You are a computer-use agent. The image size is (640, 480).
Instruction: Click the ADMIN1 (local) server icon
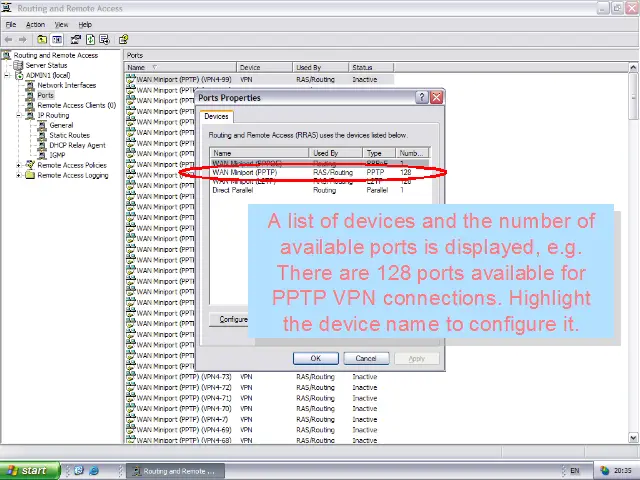tap(19, 76)
